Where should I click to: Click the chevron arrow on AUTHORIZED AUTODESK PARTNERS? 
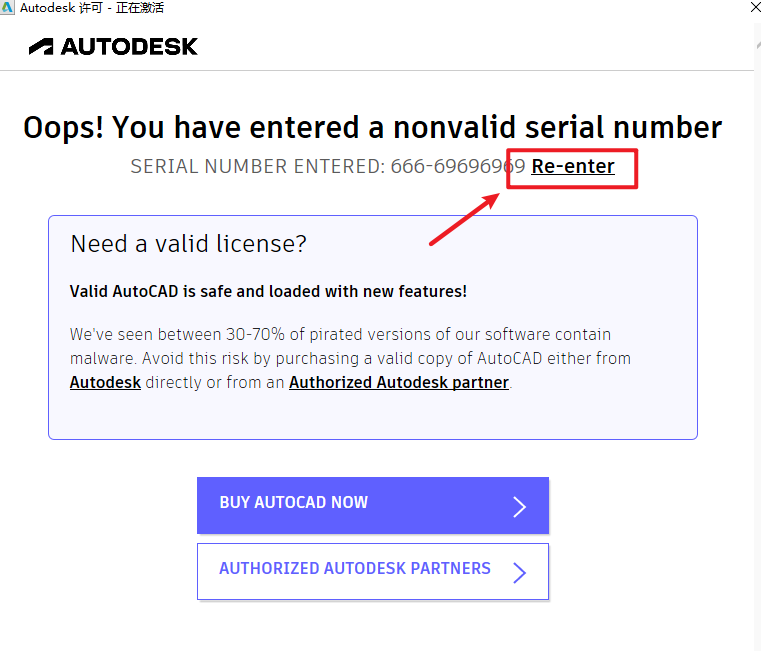point(519,572)
